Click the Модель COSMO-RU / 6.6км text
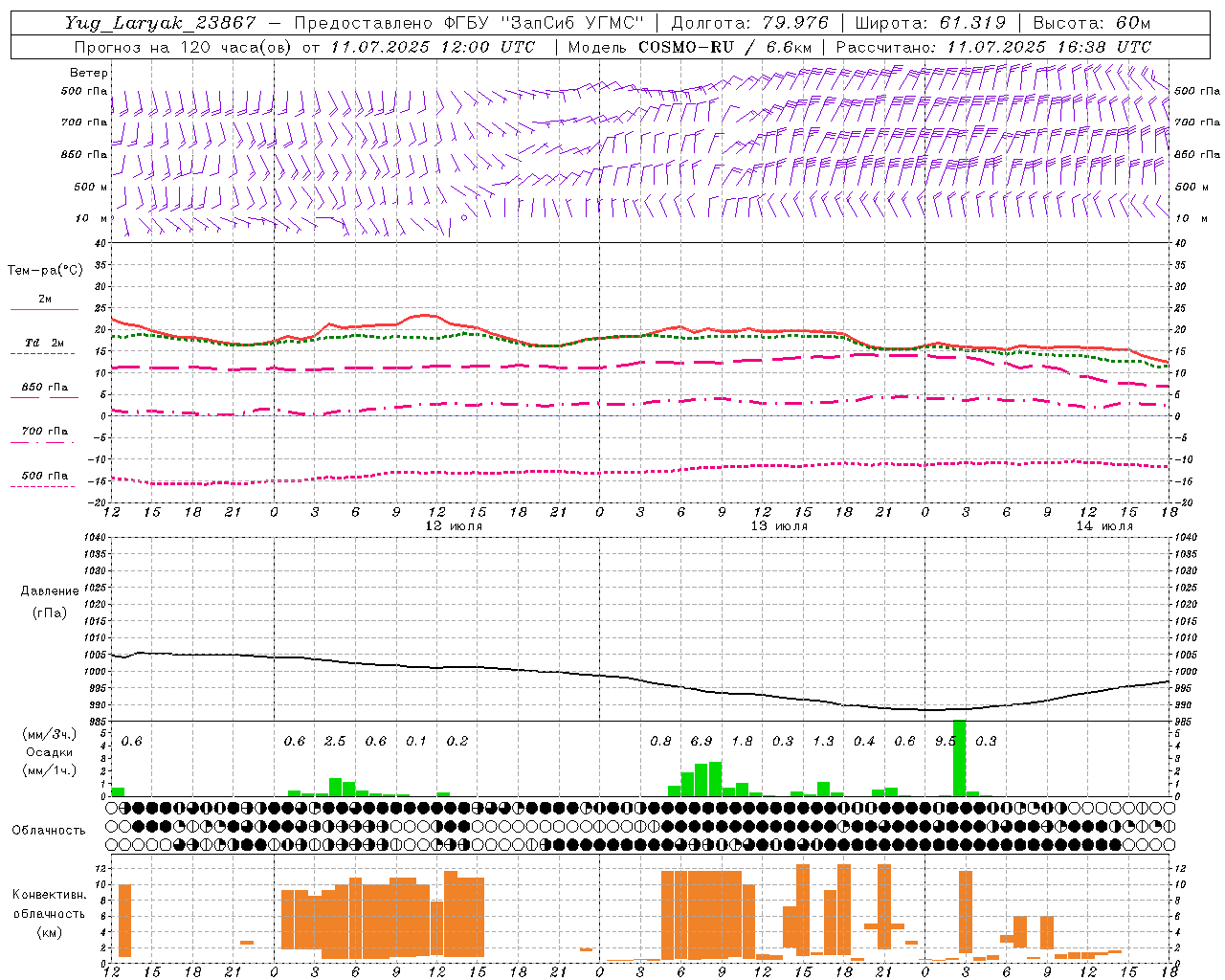This screenshot has height=980, width=1225. click(x=690, y=47)
